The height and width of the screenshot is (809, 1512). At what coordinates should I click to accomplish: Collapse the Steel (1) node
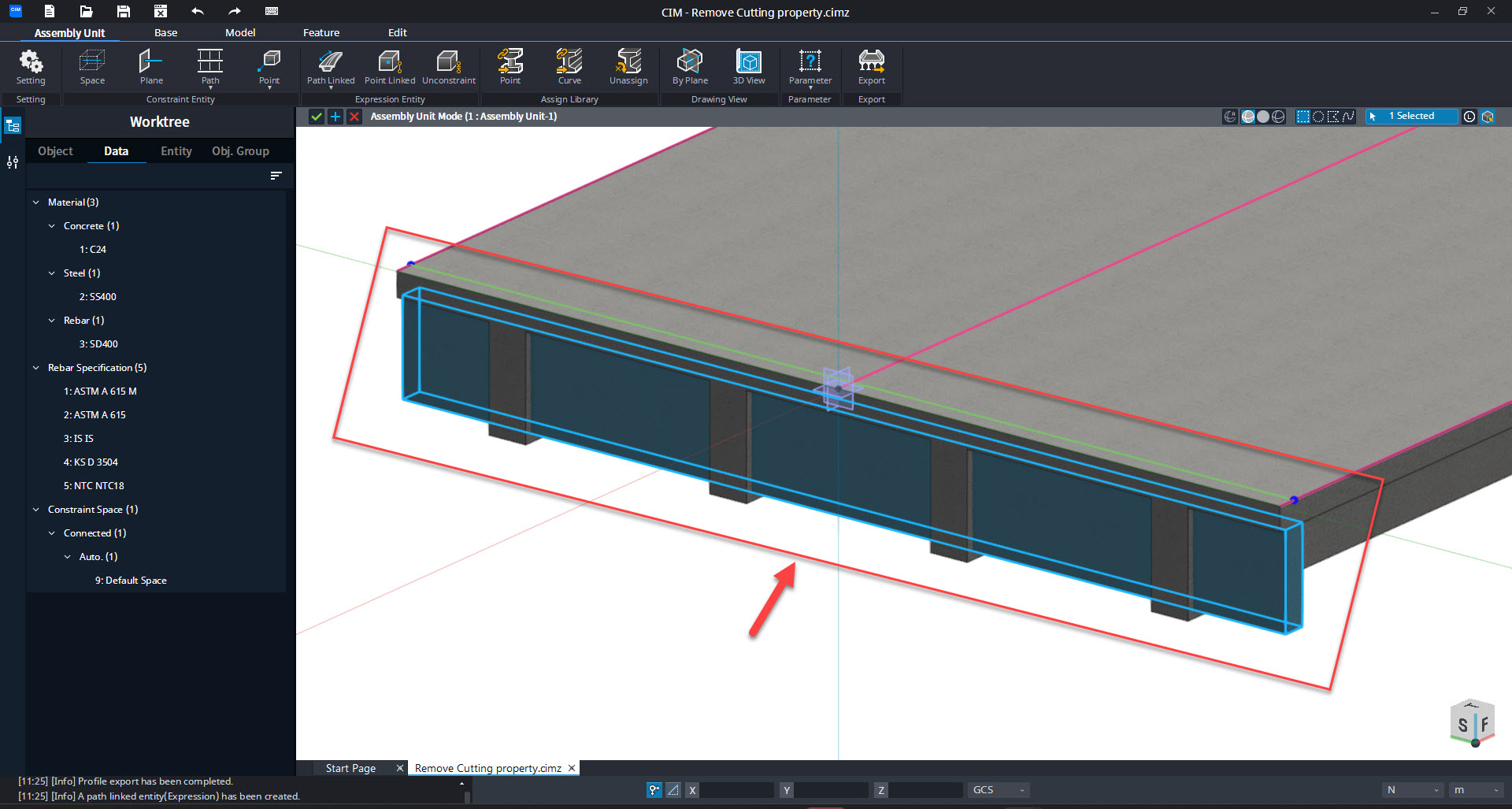[52, 273]
